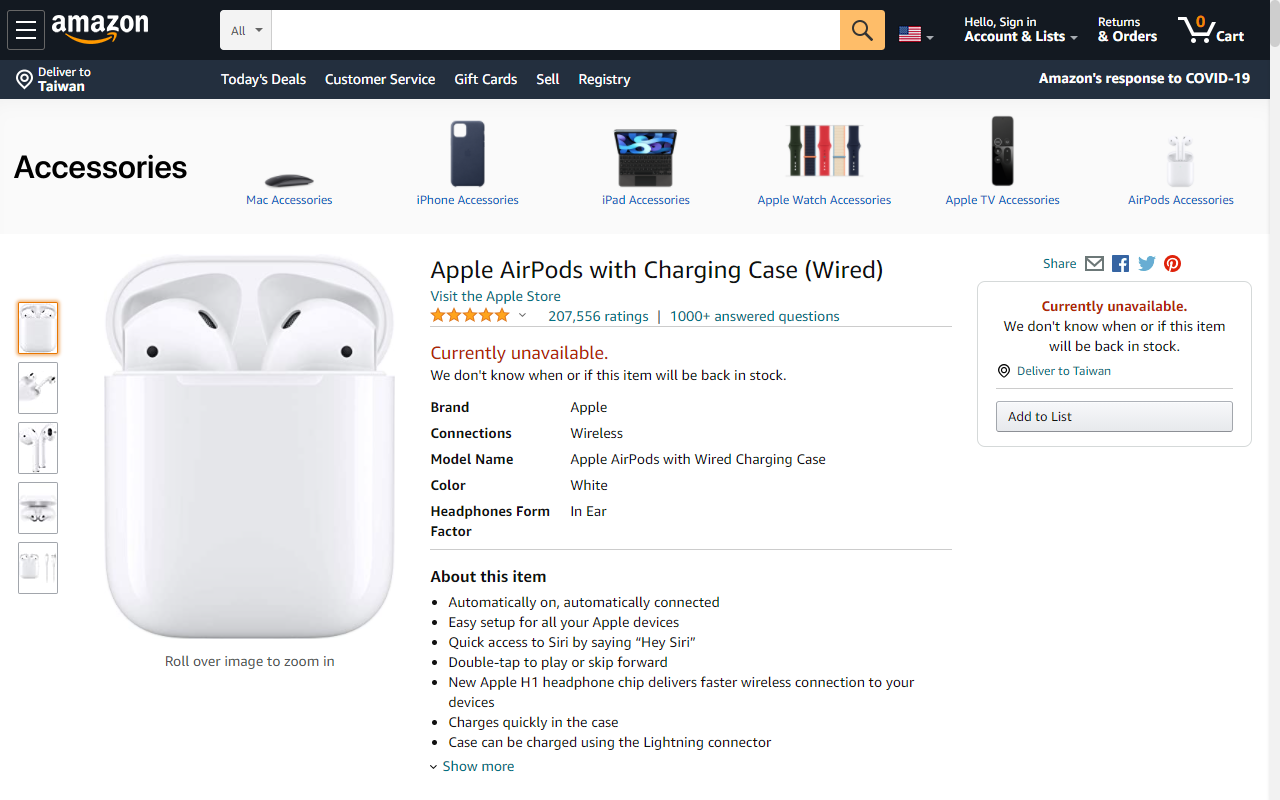Share the AirPods on Facebook
Viewport: 1280px width, 800px height.
tap(1120, 263)
